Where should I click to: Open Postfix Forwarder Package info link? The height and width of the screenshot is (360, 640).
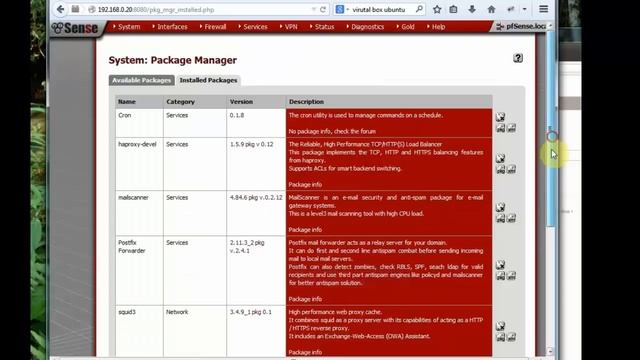(x=305, y=299)
